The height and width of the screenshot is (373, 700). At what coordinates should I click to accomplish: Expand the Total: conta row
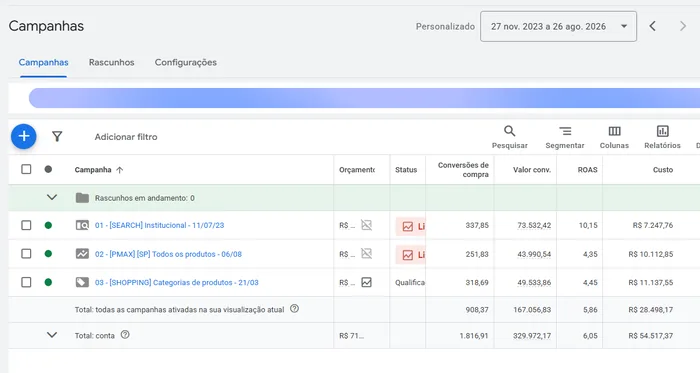[x=52, y=335]
